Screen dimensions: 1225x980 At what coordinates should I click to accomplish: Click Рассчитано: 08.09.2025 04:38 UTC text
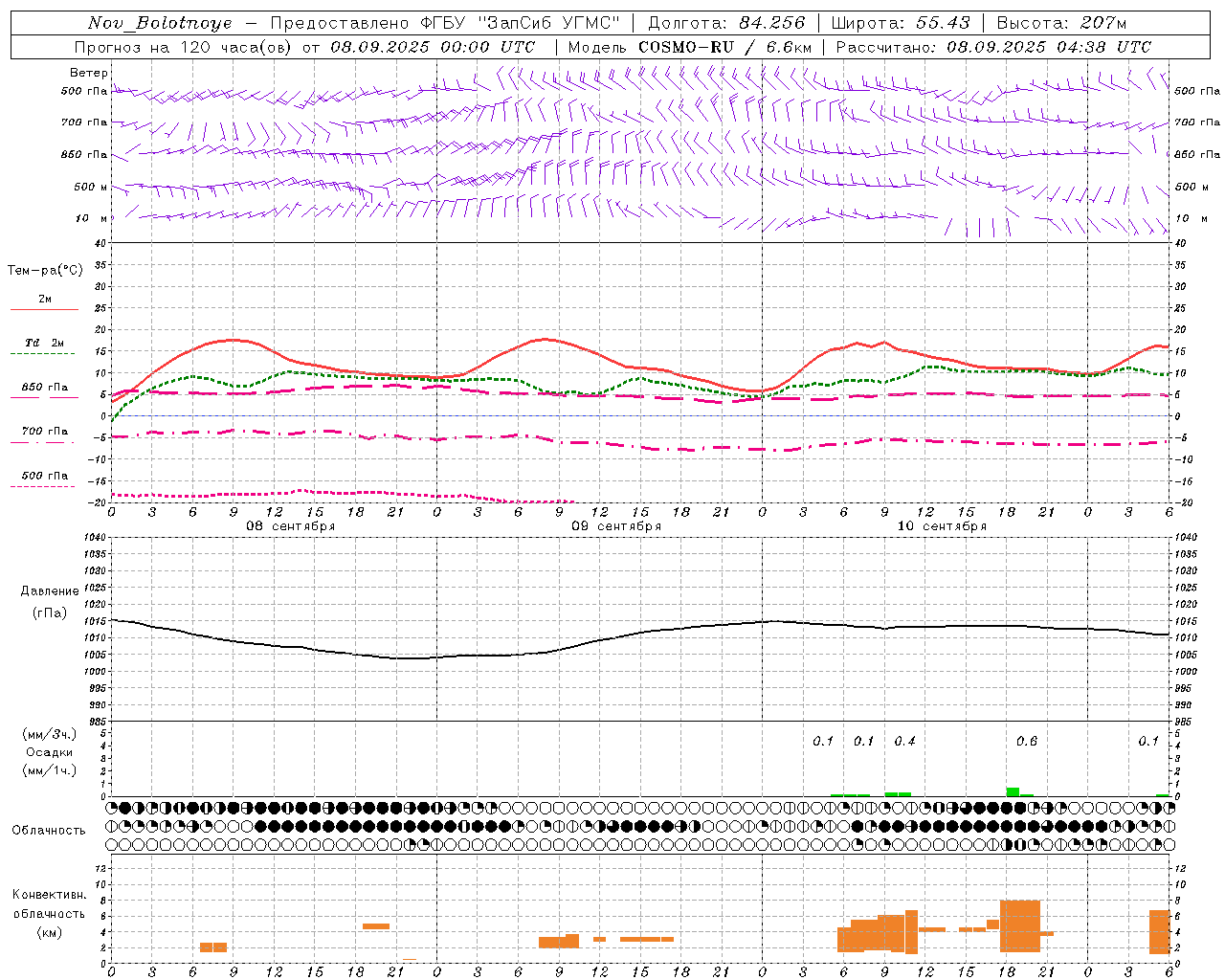993,47
